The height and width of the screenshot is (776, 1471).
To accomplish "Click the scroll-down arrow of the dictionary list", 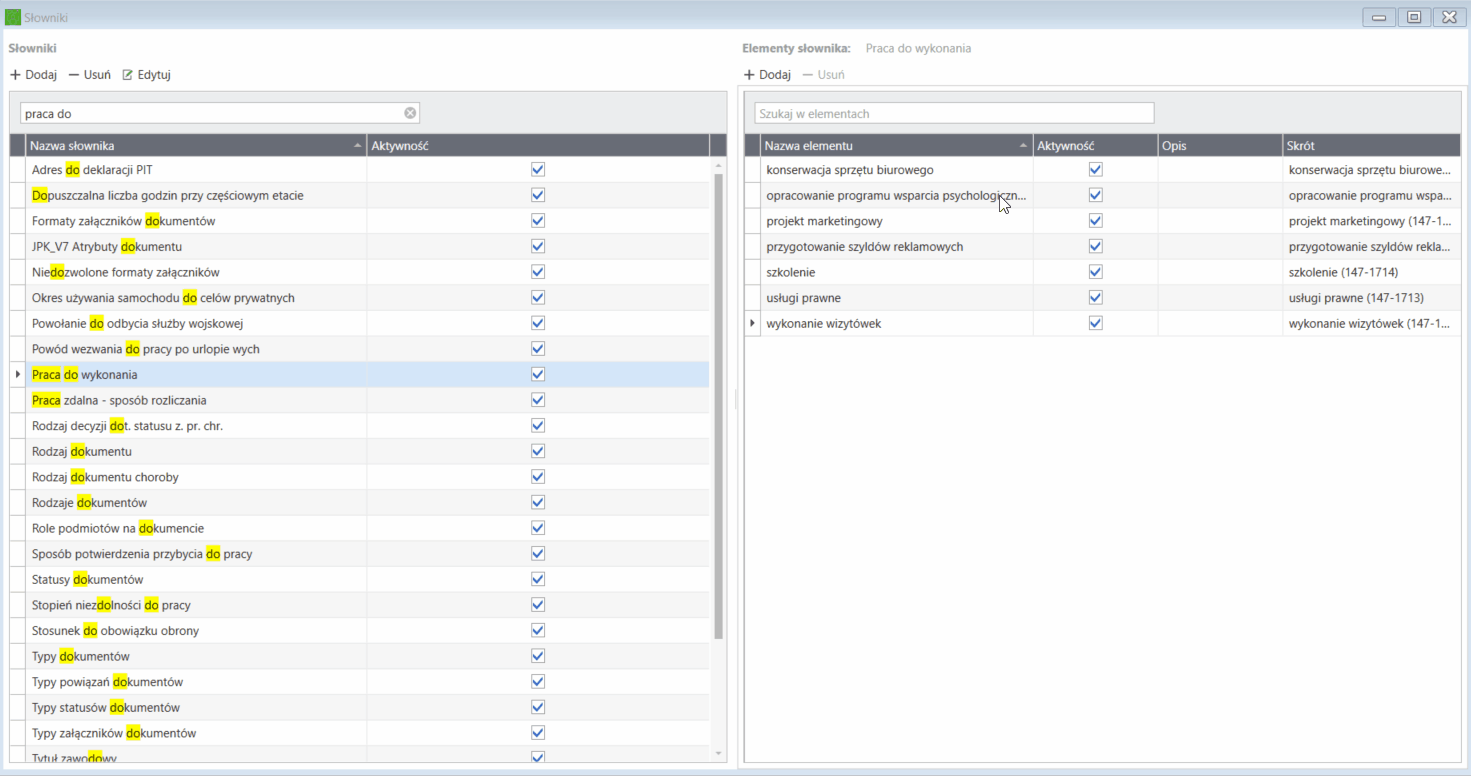I will coord(718,753).
